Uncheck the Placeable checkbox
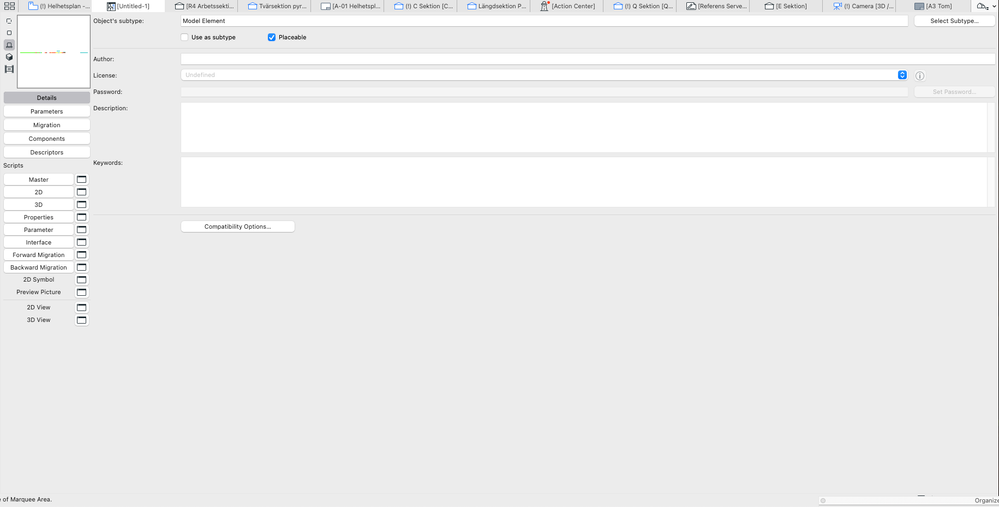Image resolution: width=999 pixels, height=507 pixels. click(271, 38)
